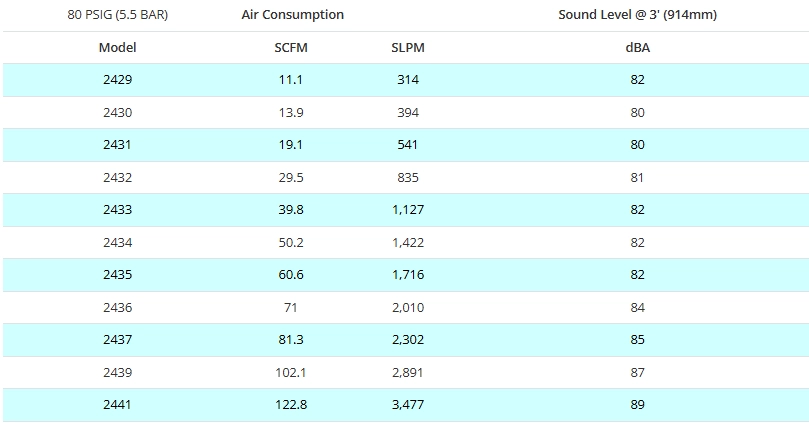The height and width of the screenshot is (423, 809).
Task: Click the 29.5 SCFM value
Action: (291, 178)
